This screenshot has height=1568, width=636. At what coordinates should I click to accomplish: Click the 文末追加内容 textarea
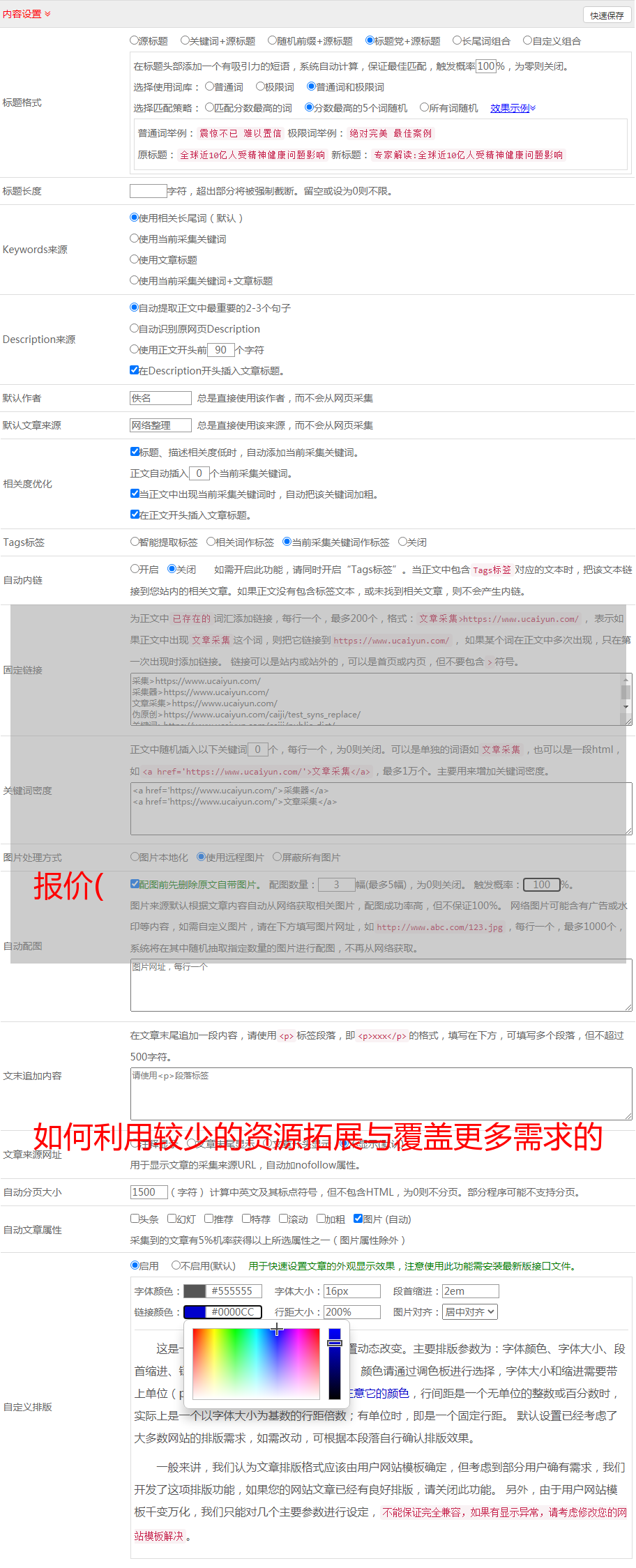point(381,1094)
